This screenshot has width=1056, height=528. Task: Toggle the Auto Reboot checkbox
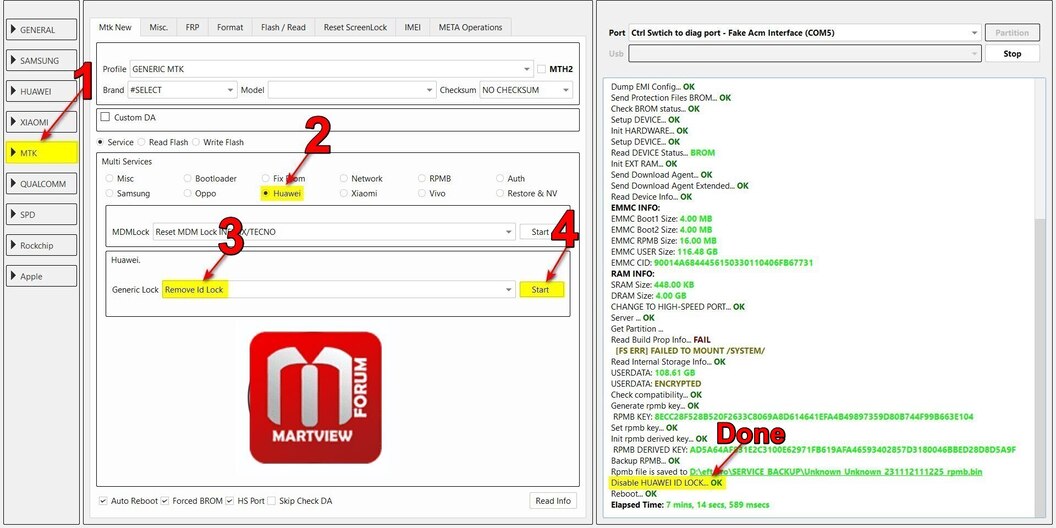tap(103, 501)
